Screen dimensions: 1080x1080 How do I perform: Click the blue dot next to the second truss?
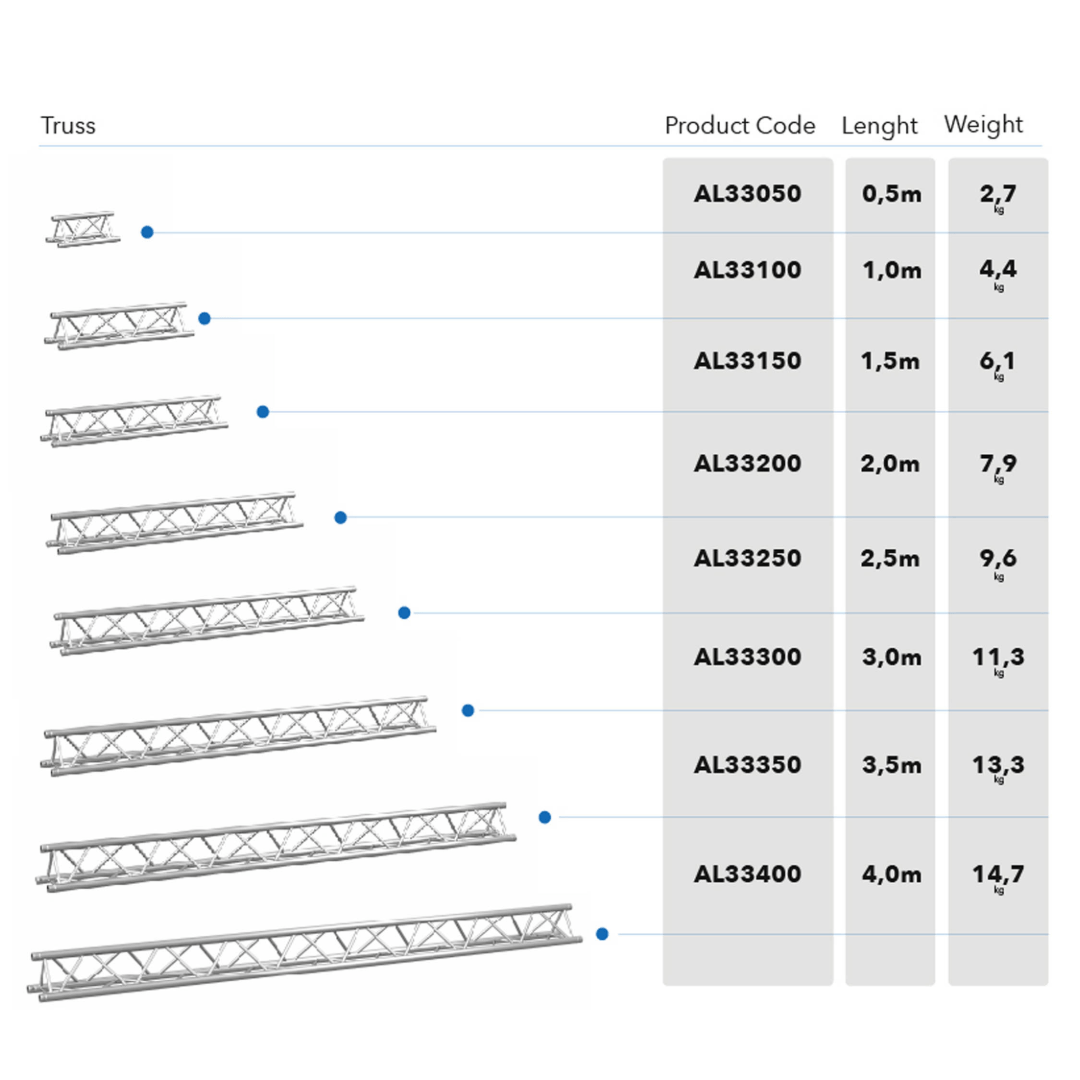(204, 318)
